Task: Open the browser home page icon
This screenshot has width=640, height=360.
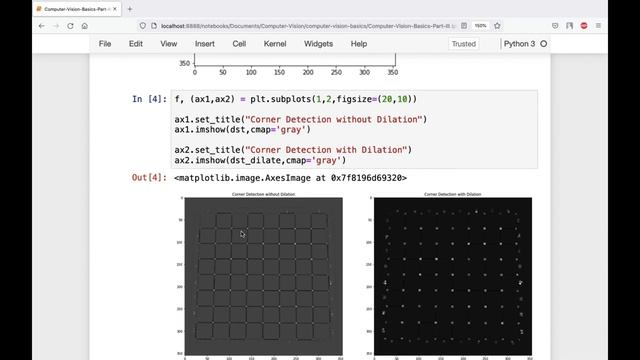Action: click(x=84, y=26)
